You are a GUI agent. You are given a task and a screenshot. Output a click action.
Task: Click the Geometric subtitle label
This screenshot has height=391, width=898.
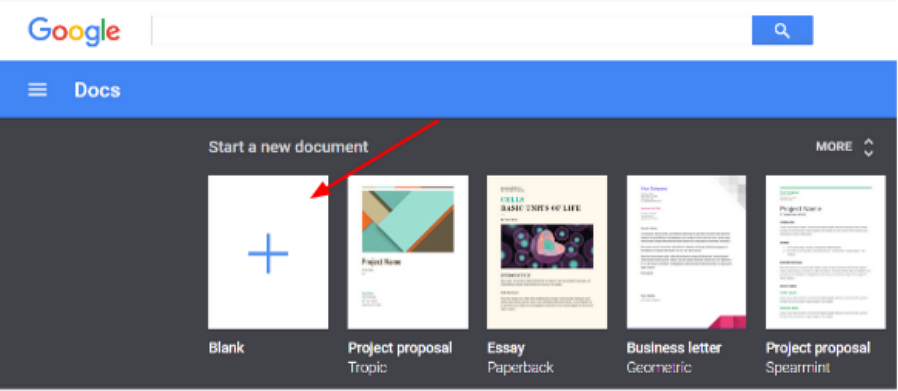pos(659,368)
